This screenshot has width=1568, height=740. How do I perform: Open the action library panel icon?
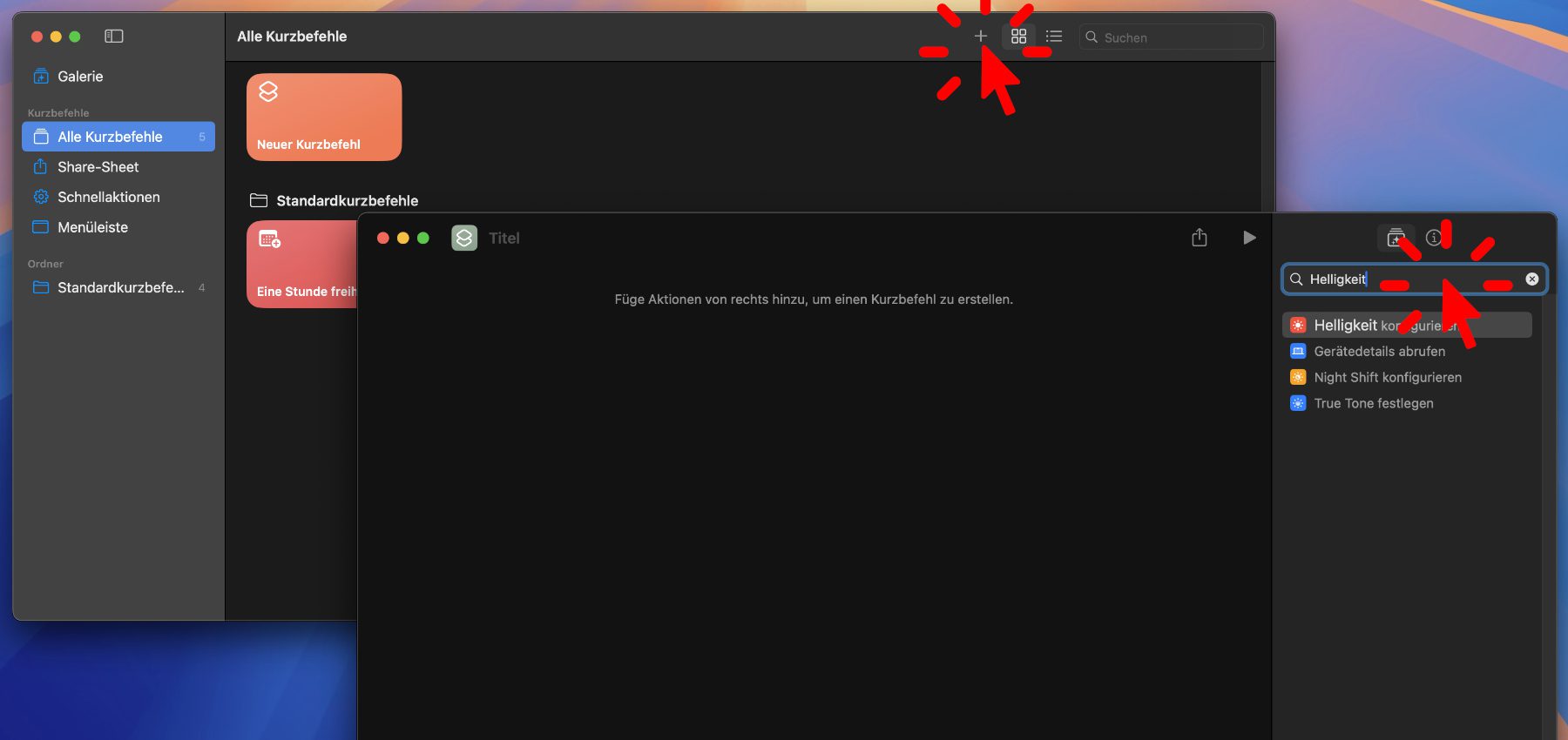[x=1396, y=238]
